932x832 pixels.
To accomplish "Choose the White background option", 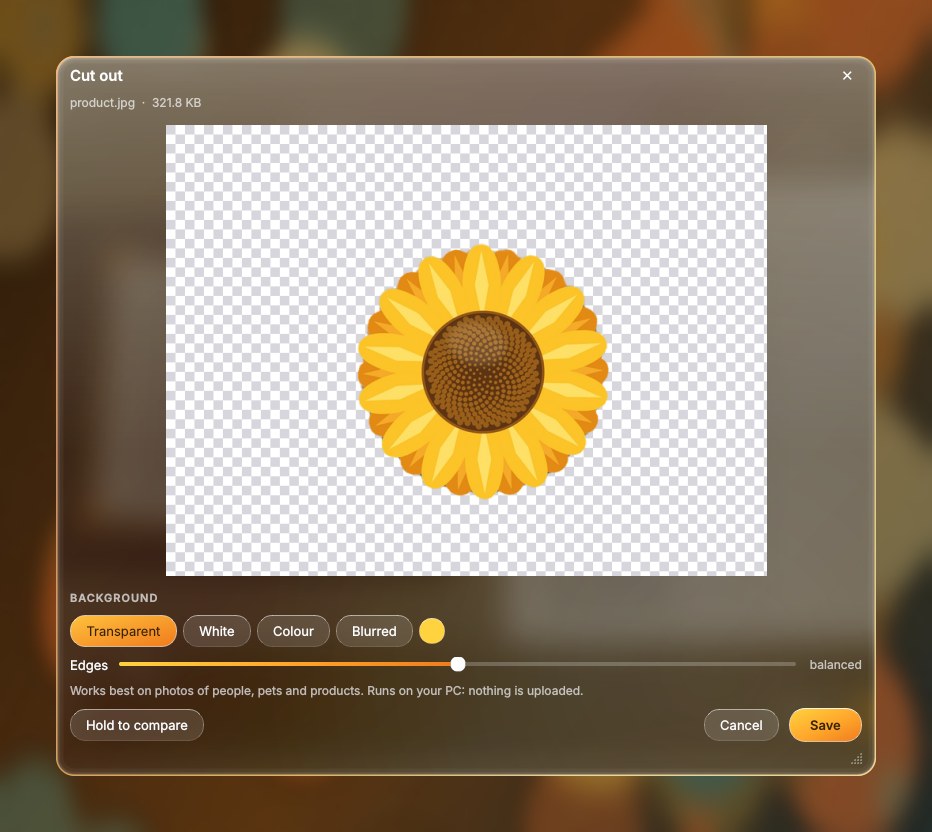I will coord(217,631).
